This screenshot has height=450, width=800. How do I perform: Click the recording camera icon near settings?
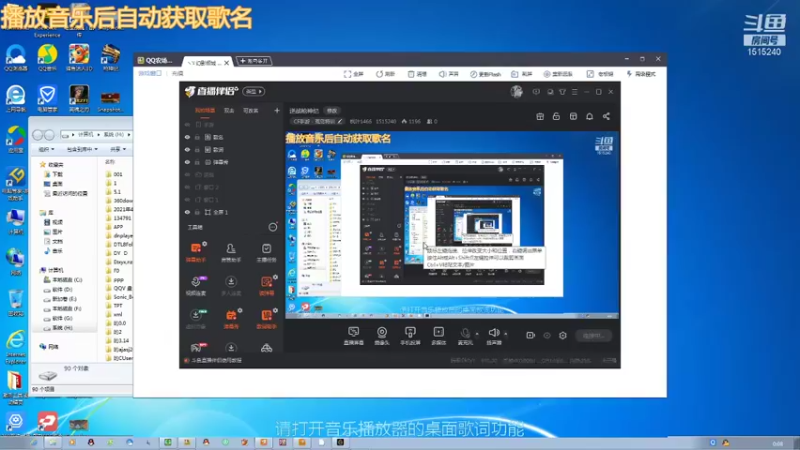(531, 335)
